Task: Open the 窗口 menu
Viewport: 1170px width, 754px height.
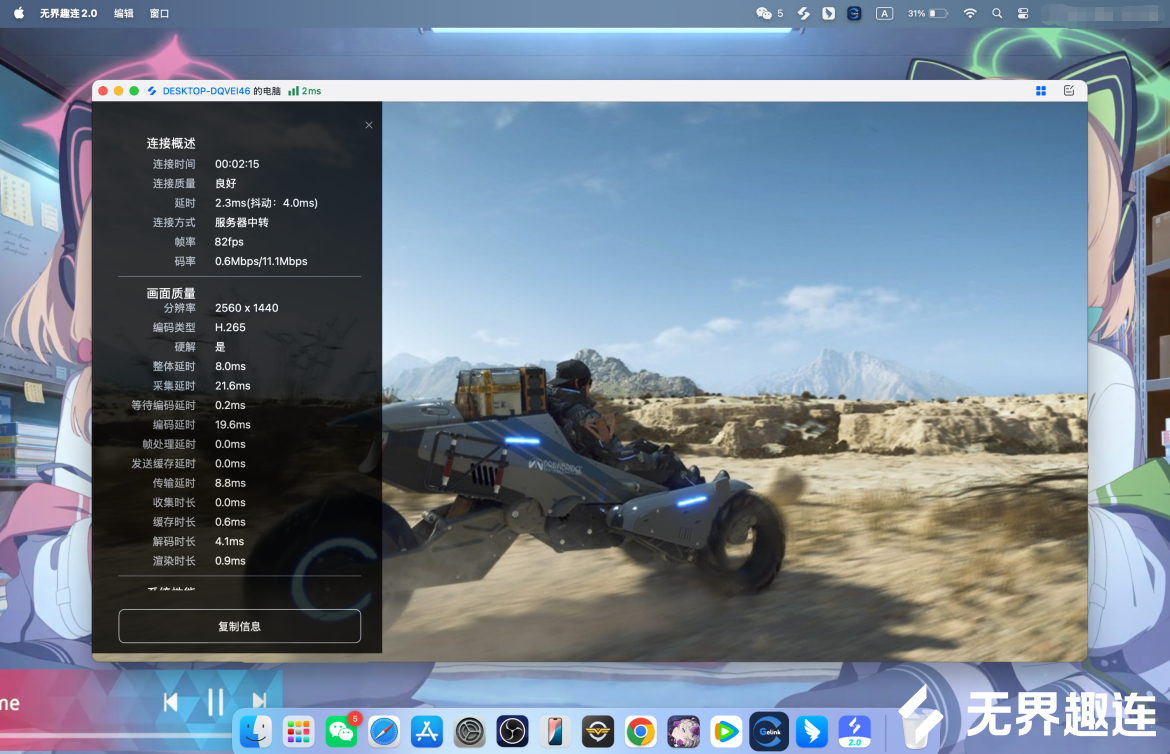Action: (159, 14)
